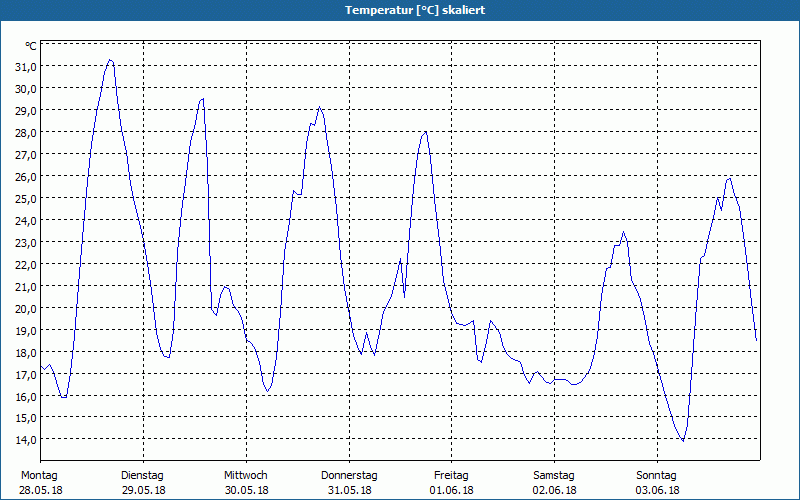Select the Dienstag day label
This screenshot has height=500, width=800.
pos(142,475)
